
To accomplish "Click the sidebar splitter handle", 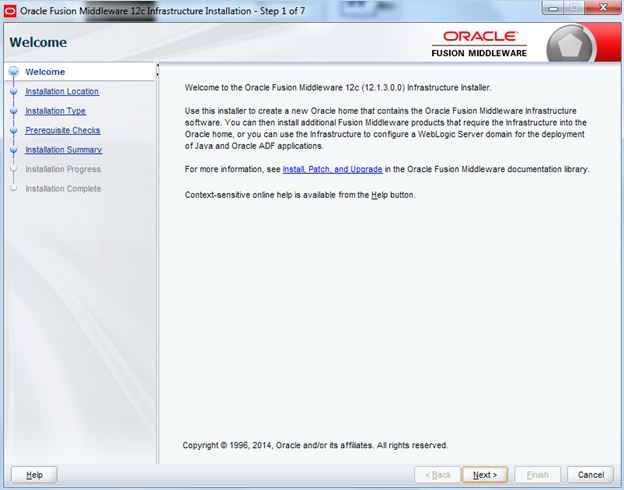I will tap(158, 70).
